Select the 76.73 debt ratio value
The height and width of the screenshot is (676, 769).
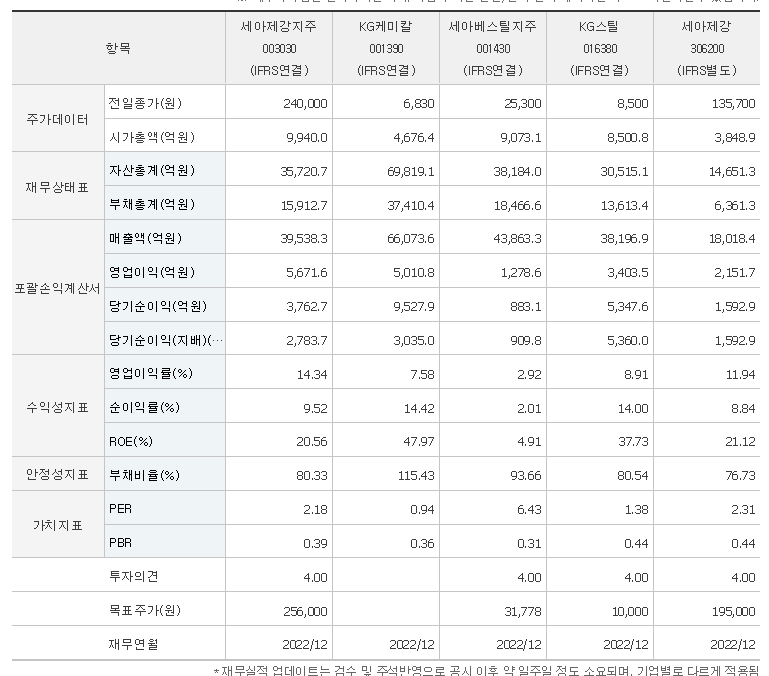[x=740, y=476]
